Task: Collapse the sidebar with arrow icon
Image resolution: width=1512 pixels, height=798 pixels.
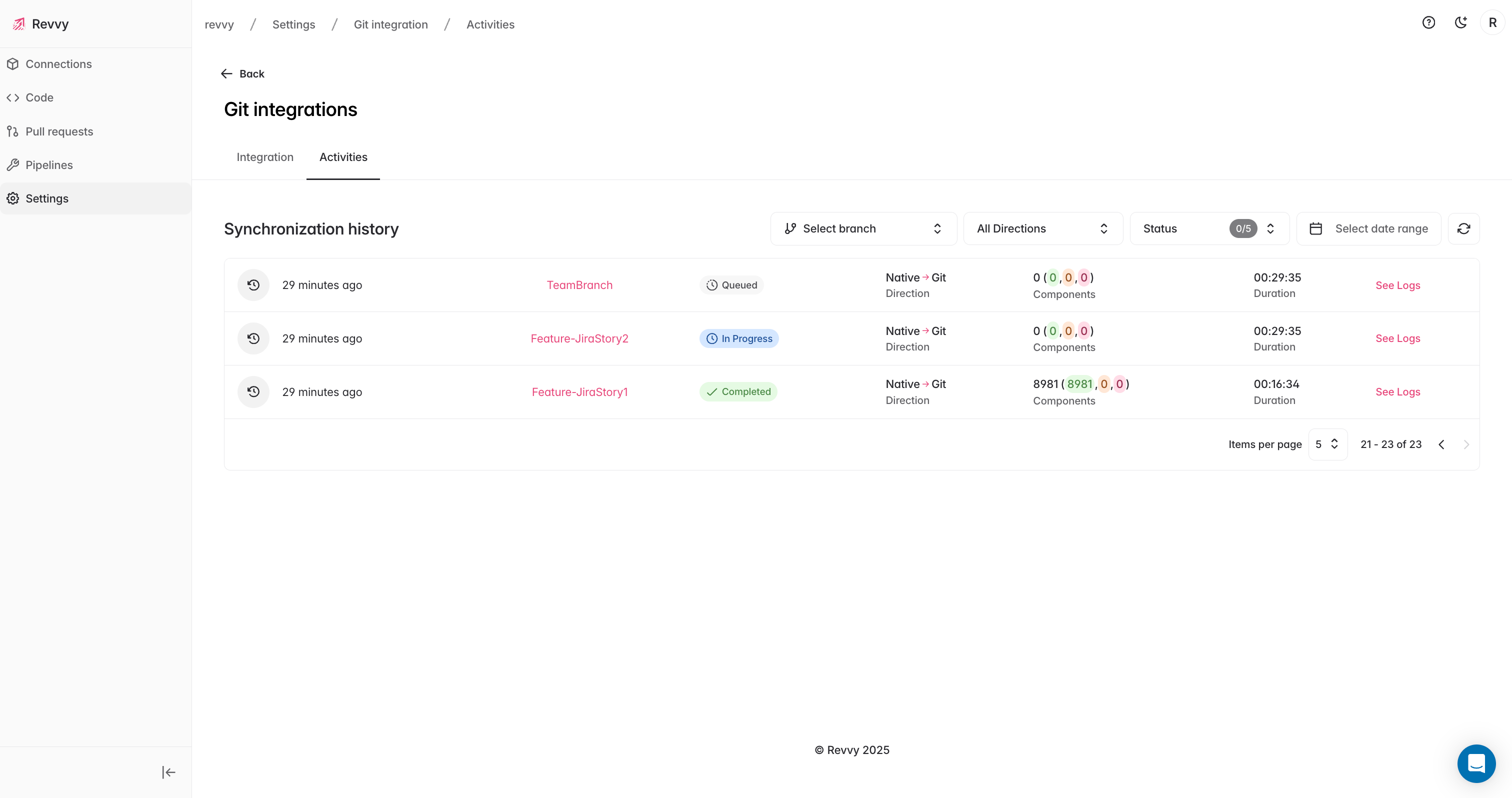Action: (168, 772)
